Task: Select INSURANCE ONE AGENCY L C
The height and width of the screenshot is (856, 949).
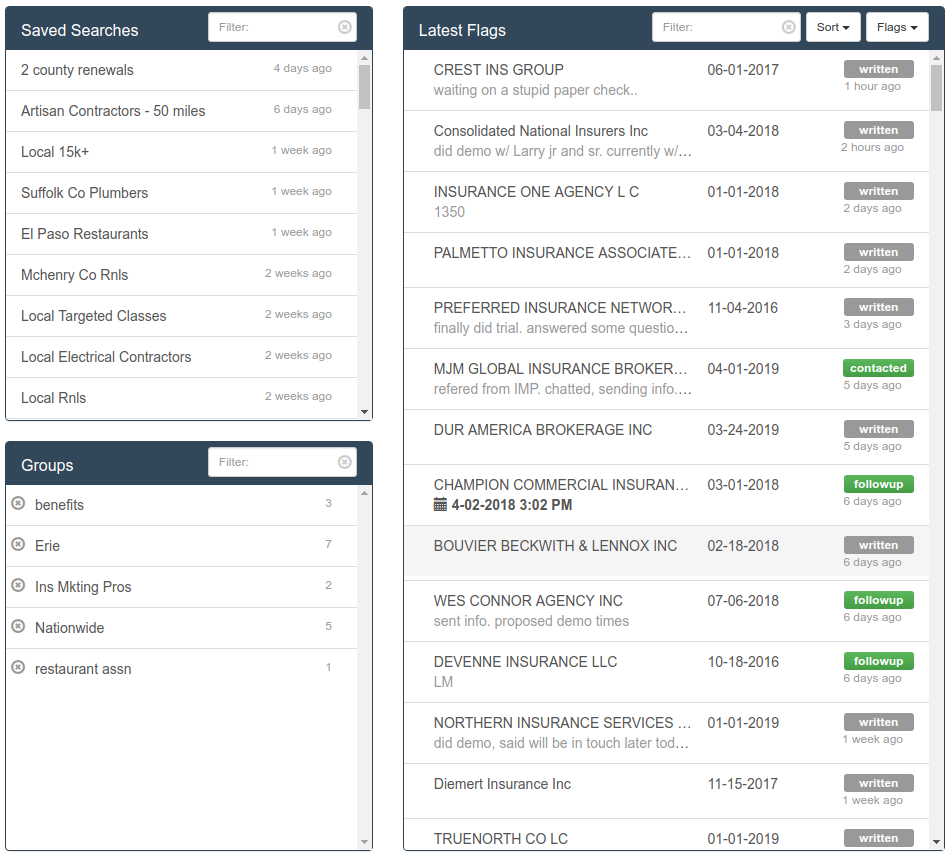Action: point(666,202)
